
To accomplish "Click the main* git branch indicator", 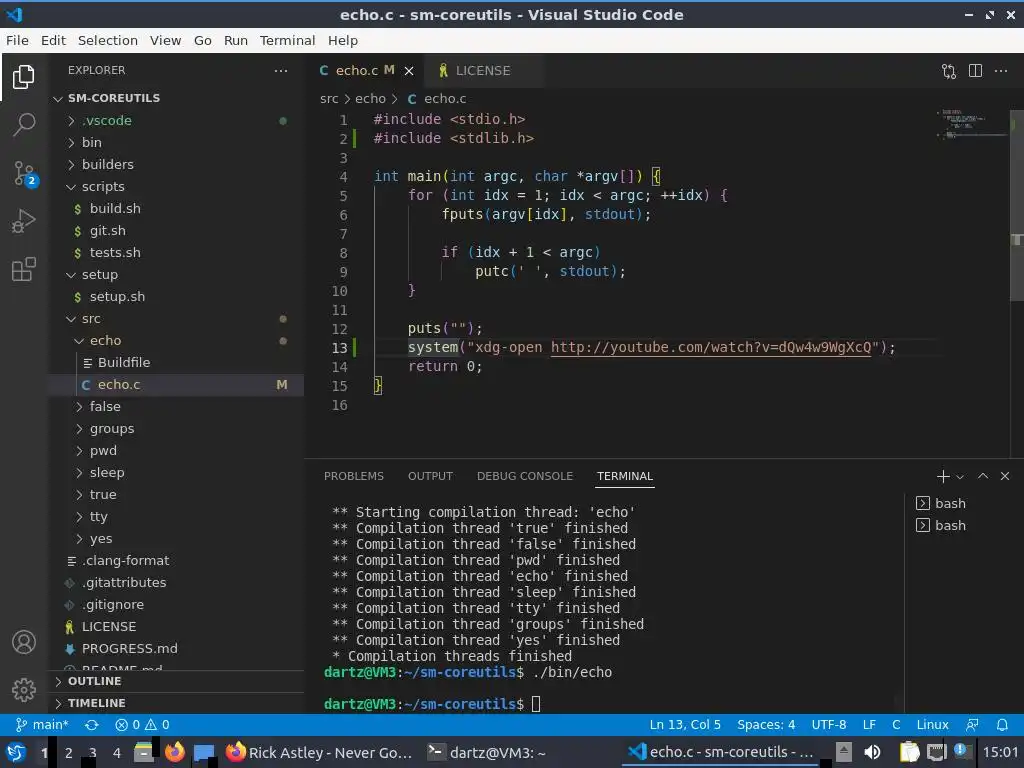I will click(42, 725).
